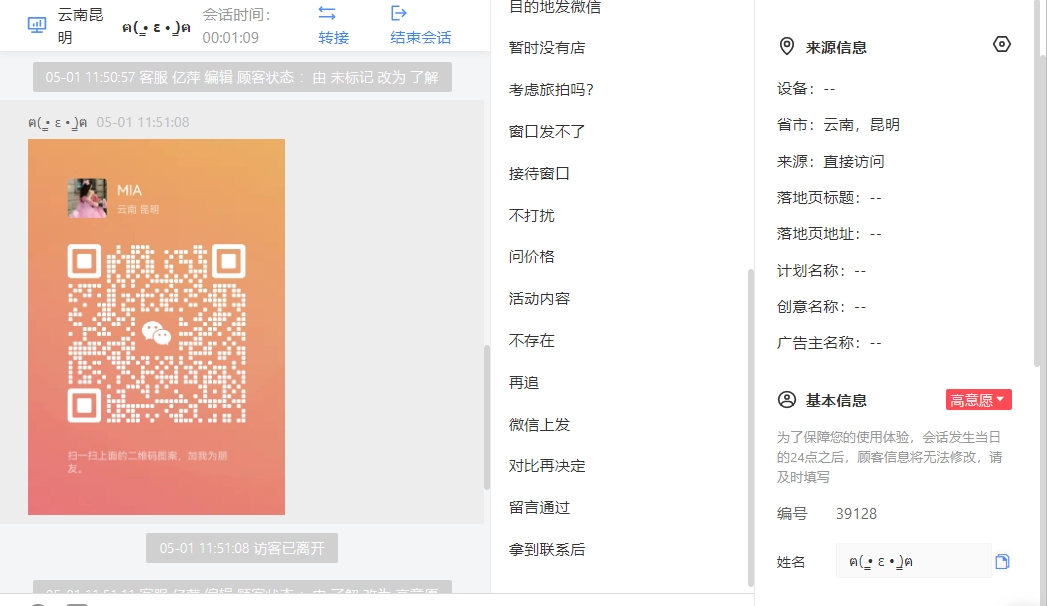Click the 来源: 直接访问 row
The image size is (1047, 606).
(830, 162)
